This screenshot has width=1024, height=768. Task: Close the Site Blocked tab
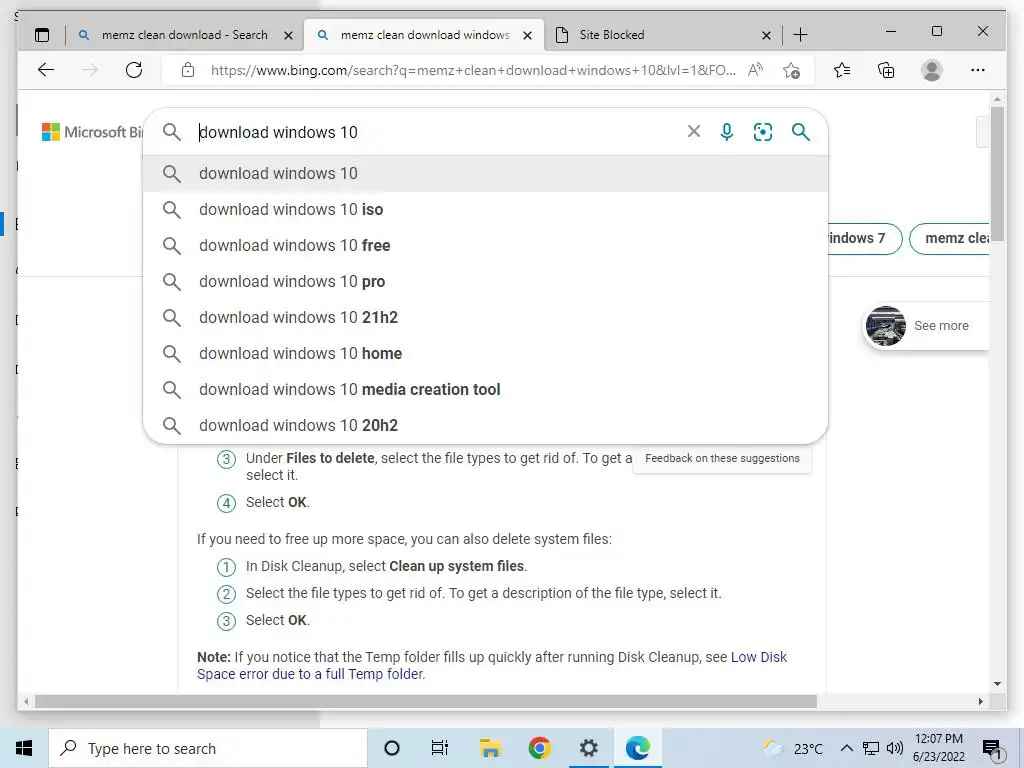(x=767, y=35)
